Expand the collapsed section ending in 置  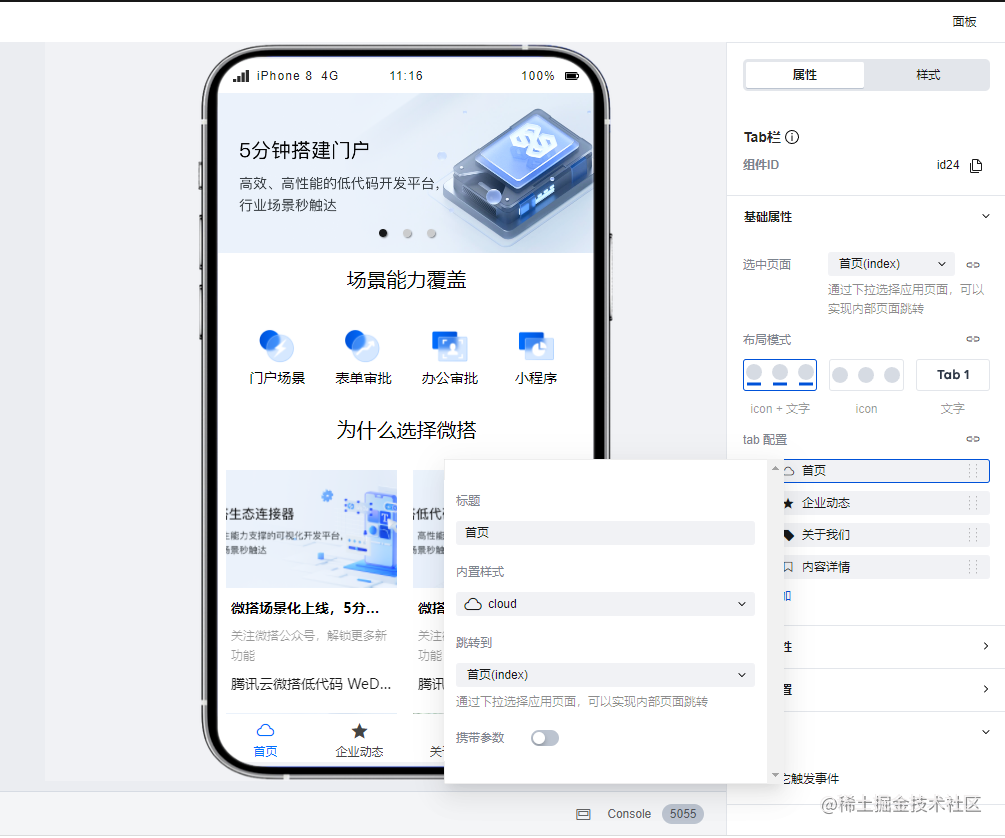[986, 689]
